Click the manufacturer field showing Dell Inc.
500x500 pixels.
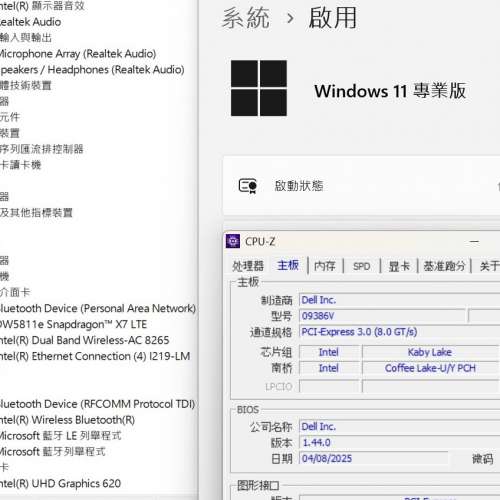pyautogui.click(x=399, y=300)
